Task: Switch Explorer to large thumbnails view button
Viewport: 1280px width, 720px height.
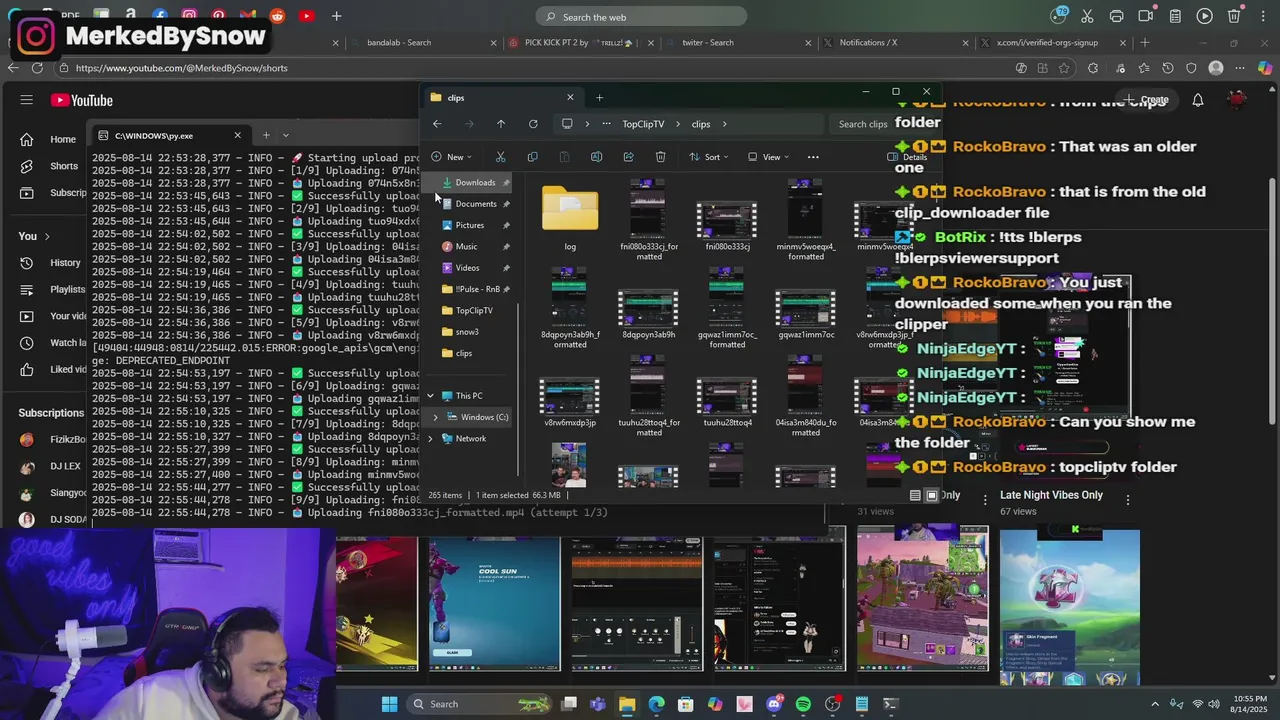Action: pyautogui.click(x=932, y=495)
